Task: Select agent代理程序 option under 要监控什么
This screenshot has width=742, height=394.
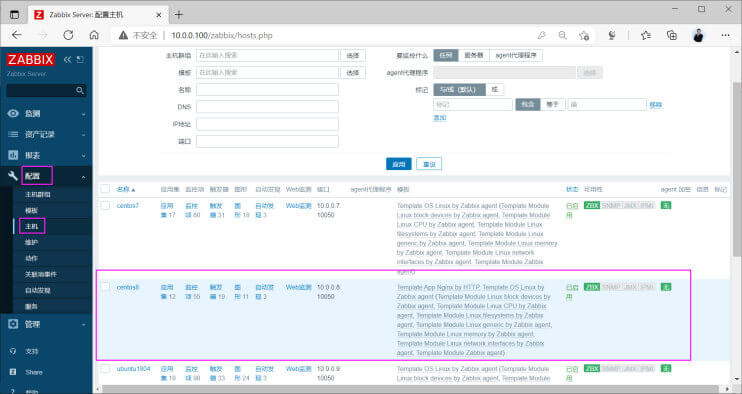Action: point(516,55)
